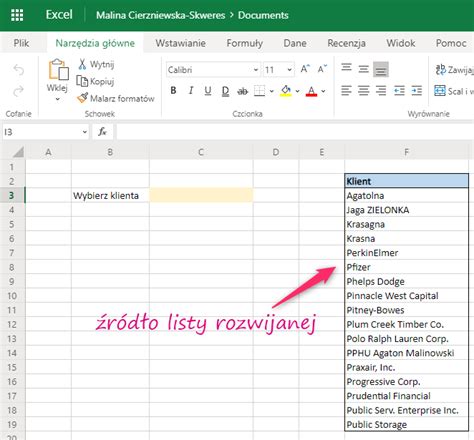The height and width of the screenshot is (440, 474).
Task: Align text to vertical middle
Action: pyautogui.click(x=363, y=69)
